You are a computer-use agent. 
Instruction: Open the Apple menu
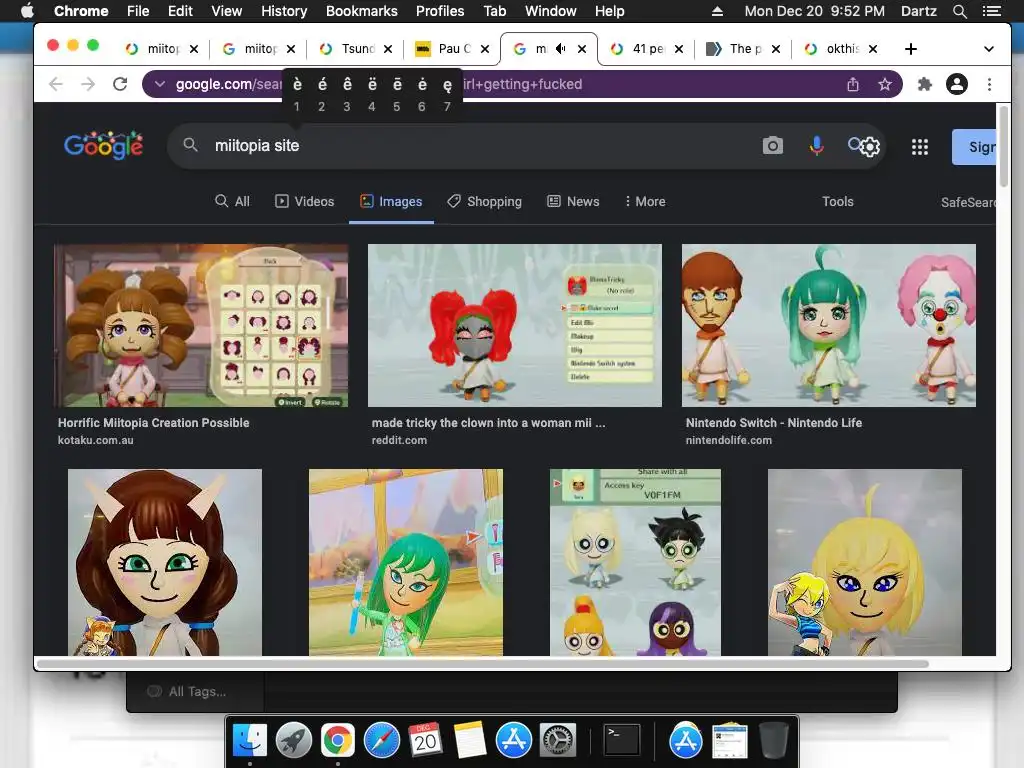(27, 11)
